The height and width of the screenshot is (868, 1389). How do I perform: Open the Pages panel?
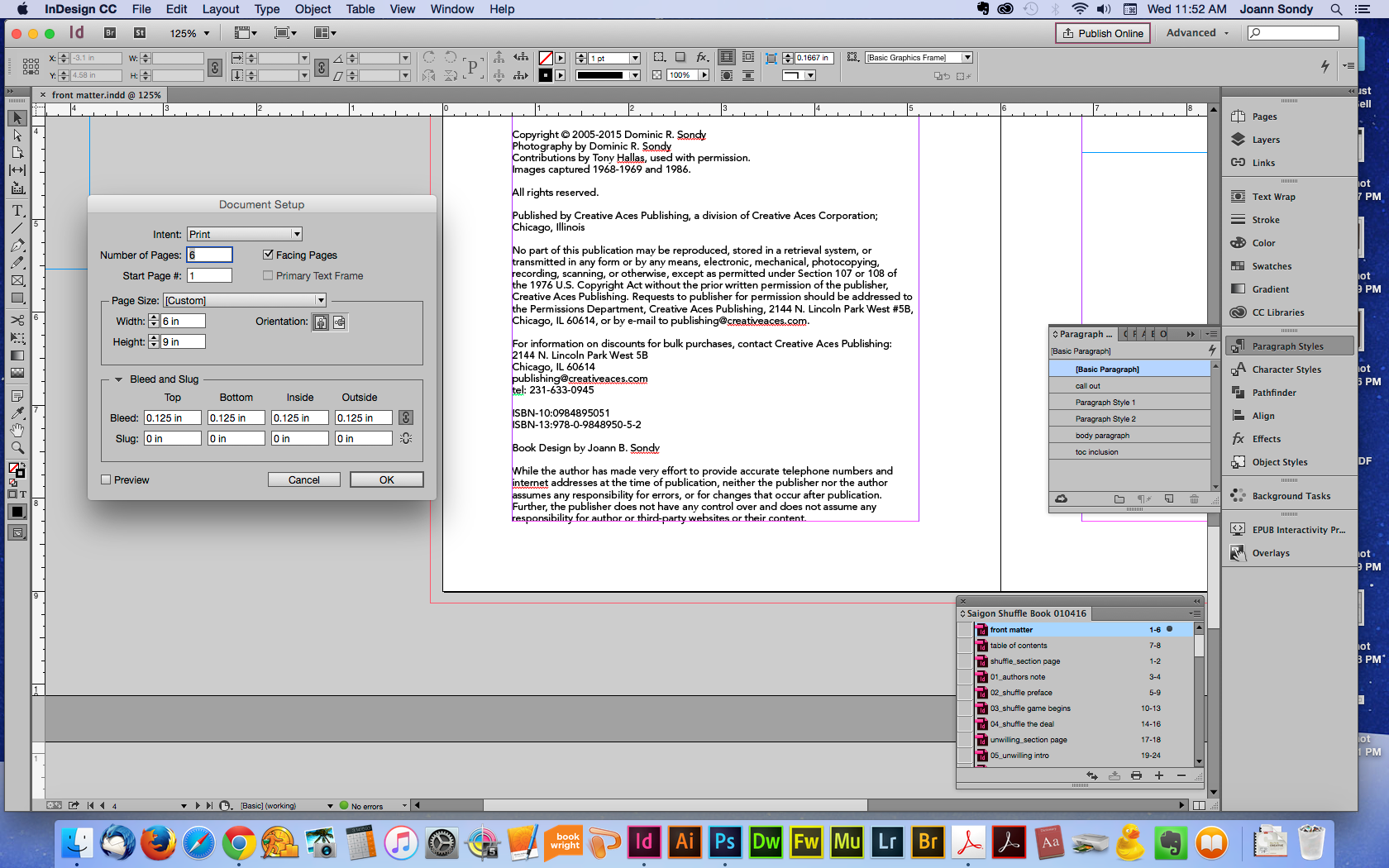click(x=1264, y=117)
